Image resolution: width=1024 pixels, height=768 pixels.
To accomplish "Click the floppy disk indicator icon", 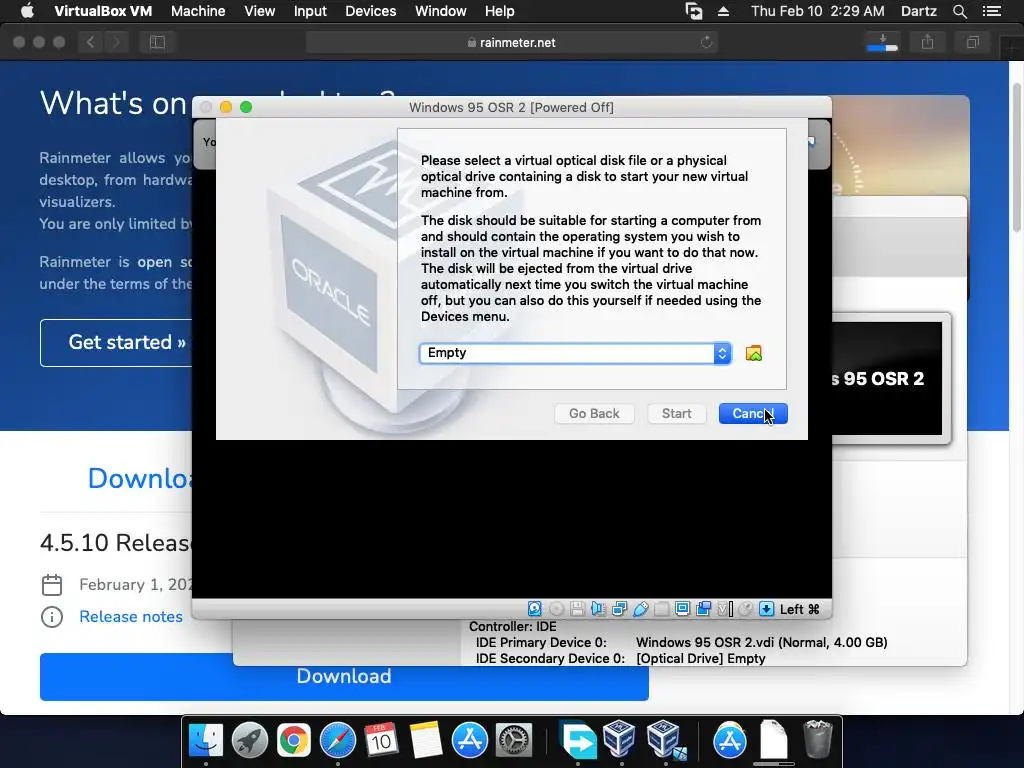I will pyautogui.click(x=577, y=609).
